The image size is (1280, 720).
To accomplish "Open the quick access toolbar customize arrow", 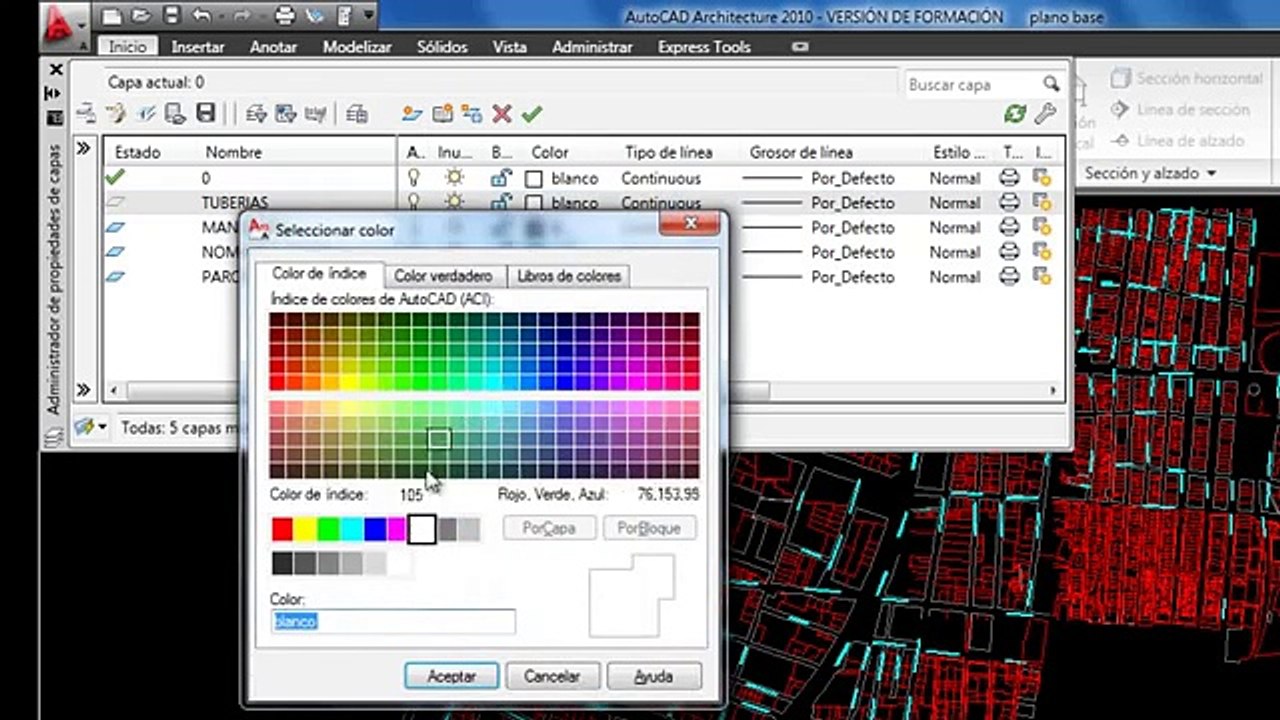I will [x=369, y=16].
